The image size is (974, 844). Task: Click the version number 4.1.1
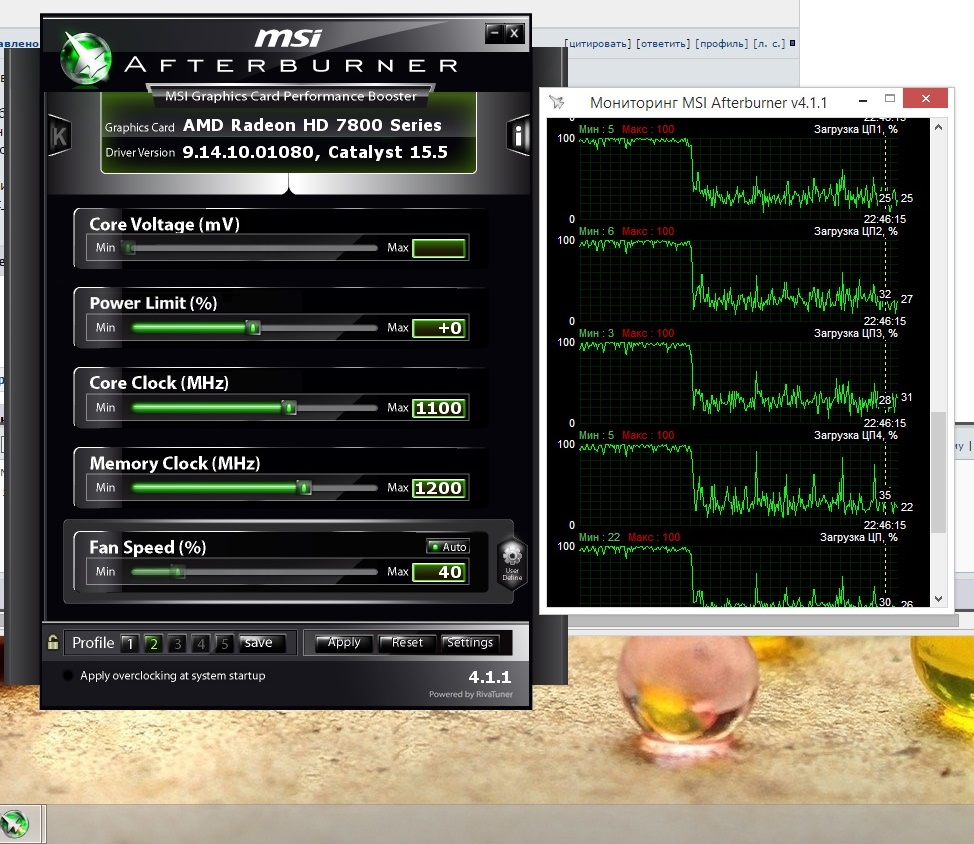[x=490, y=677]
